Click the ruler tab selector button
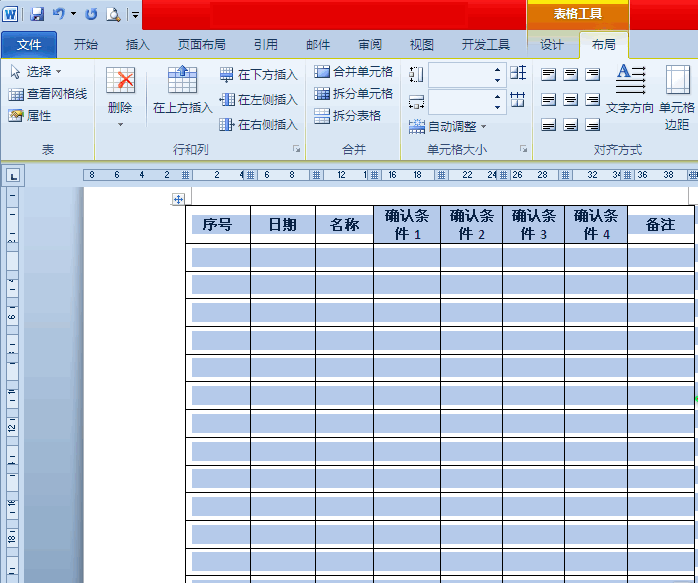Screen dimensions: 698x583 click(13, 176)
